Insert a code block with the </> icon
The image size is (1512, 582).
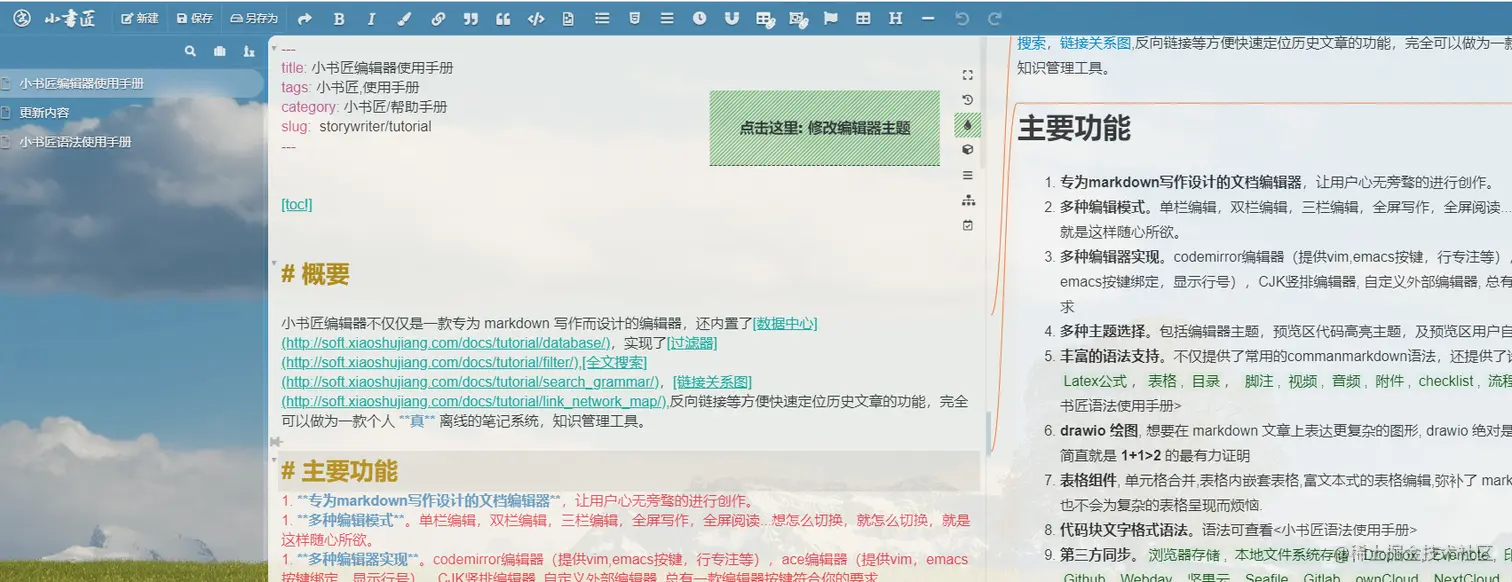[536, 19]
